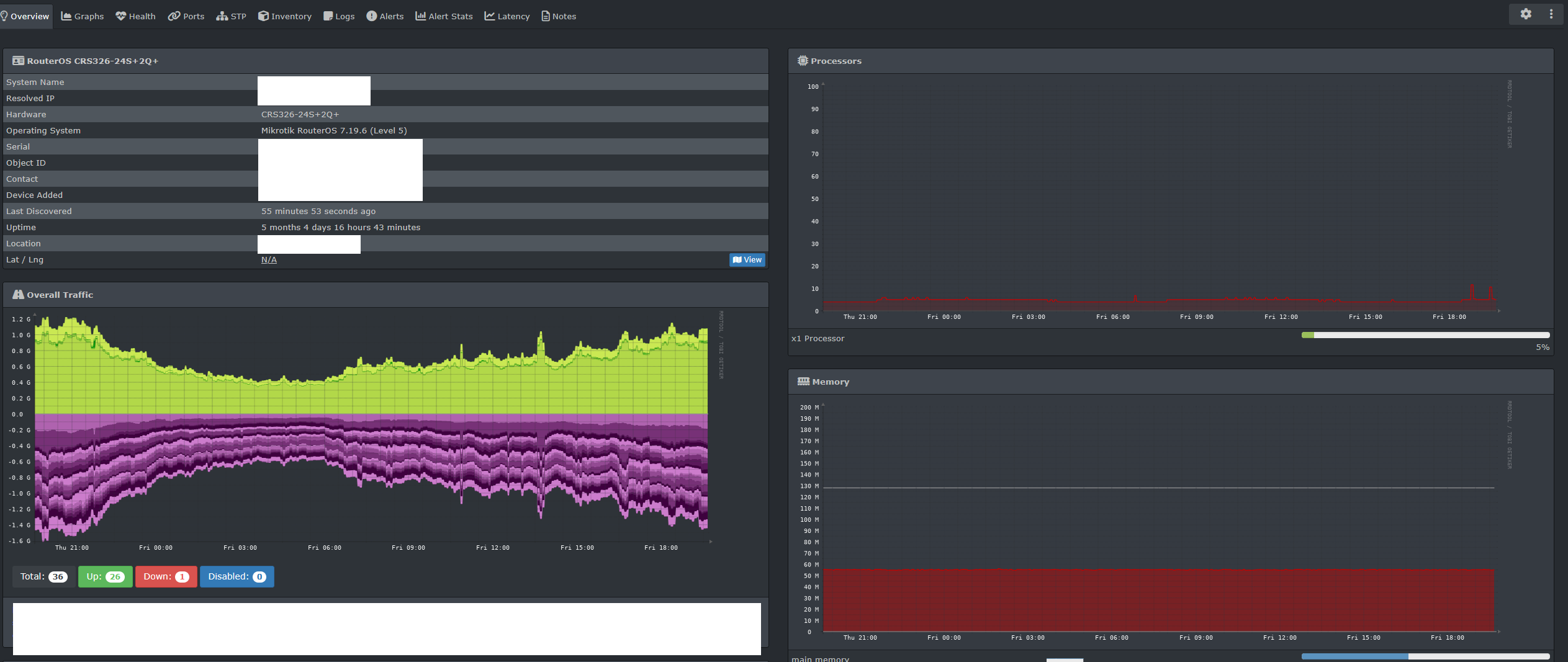Click the N/A Lat/Lng link
The image size is (1568, 662).
tap(269, 260)
